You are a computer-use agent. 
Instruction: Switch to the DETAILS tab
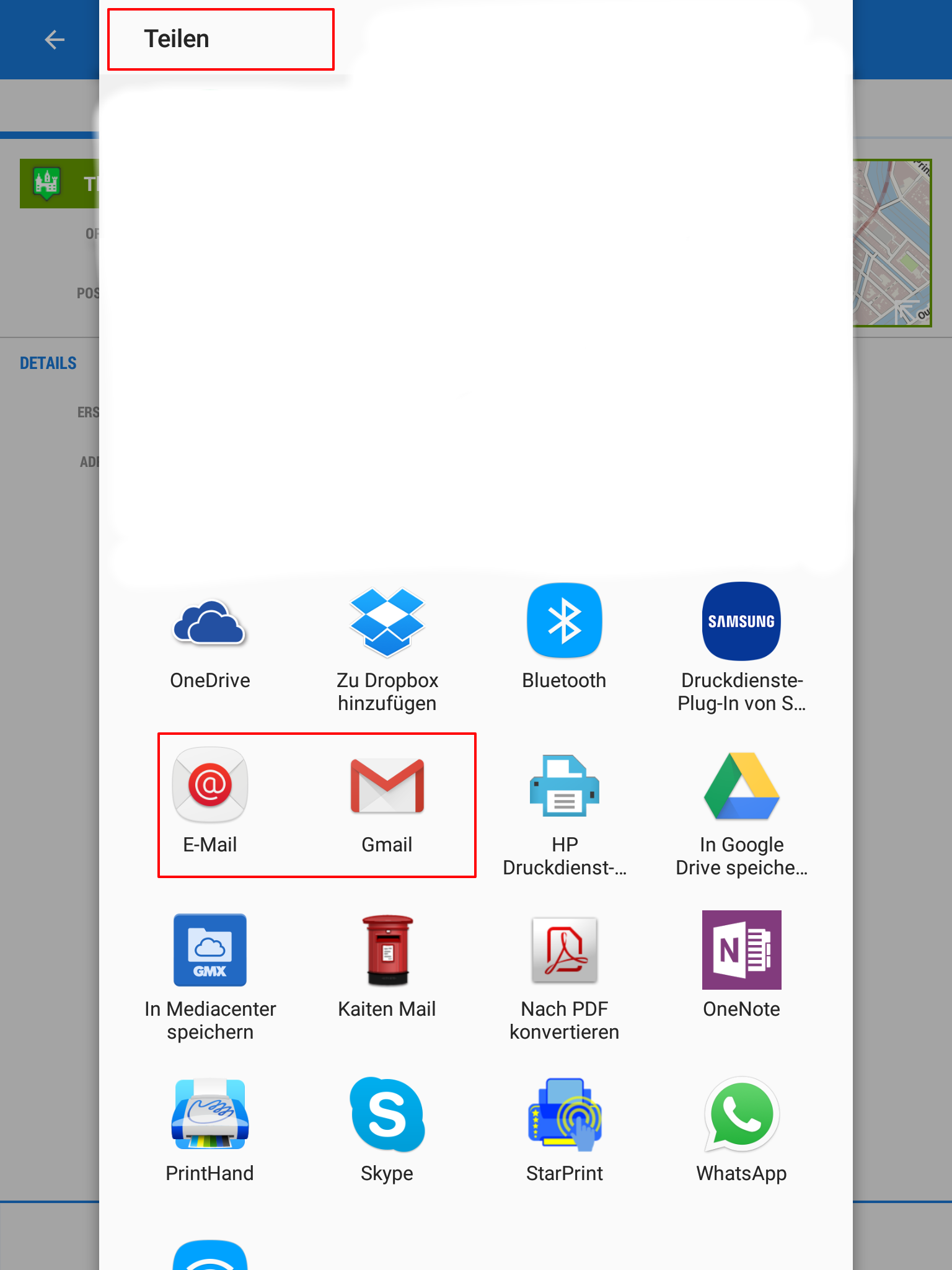48,363
